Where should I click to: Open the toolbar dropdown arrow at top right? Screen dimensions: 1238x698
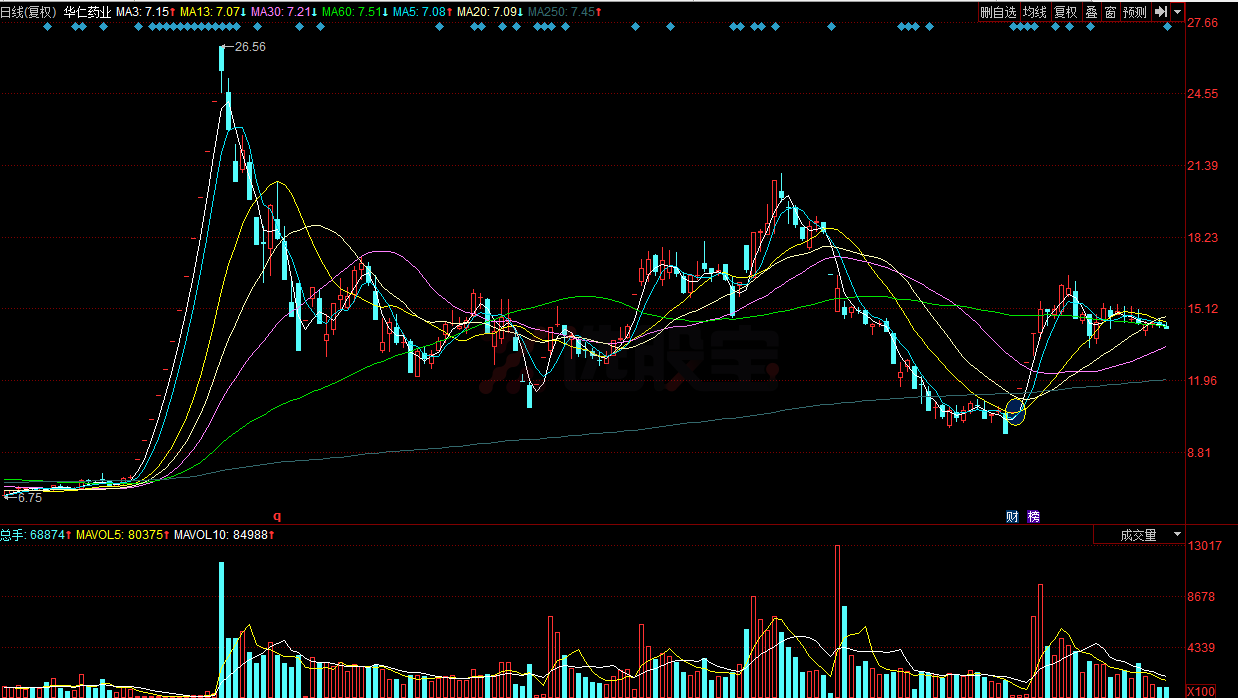(1177, 12)
